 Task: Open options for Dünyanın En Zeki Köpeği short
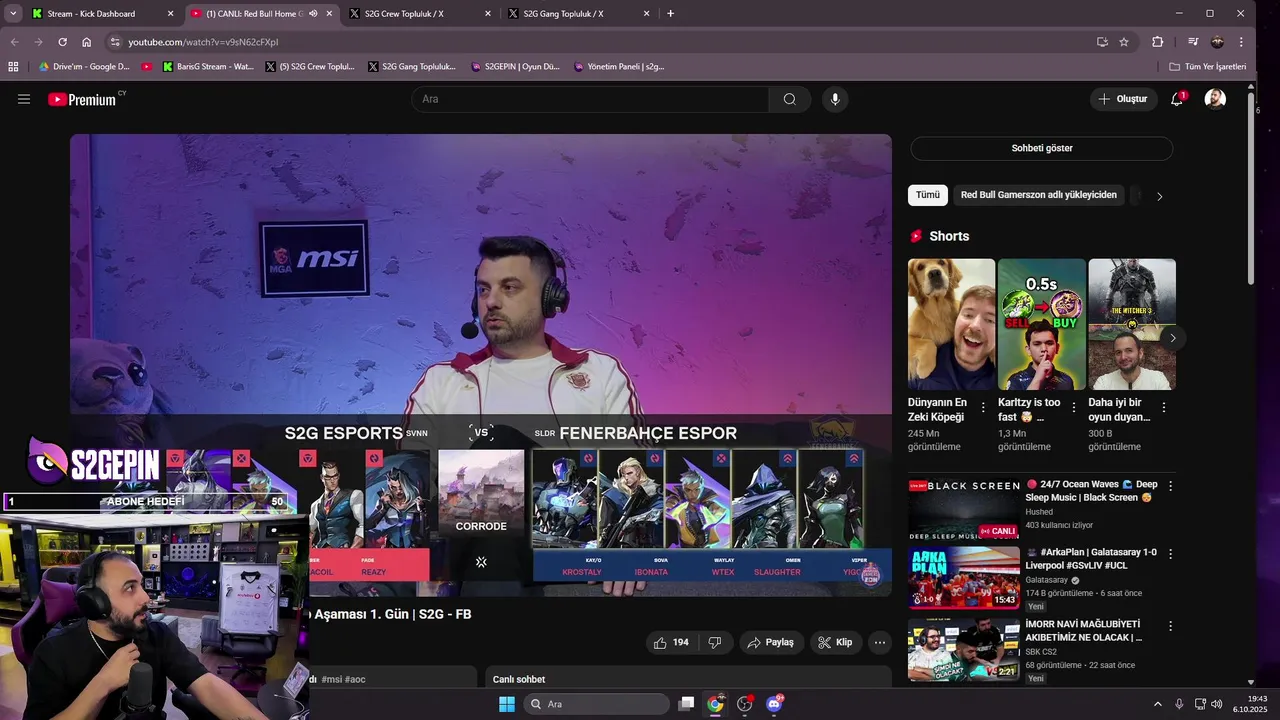pyautogui.click(x=983, y=408)
